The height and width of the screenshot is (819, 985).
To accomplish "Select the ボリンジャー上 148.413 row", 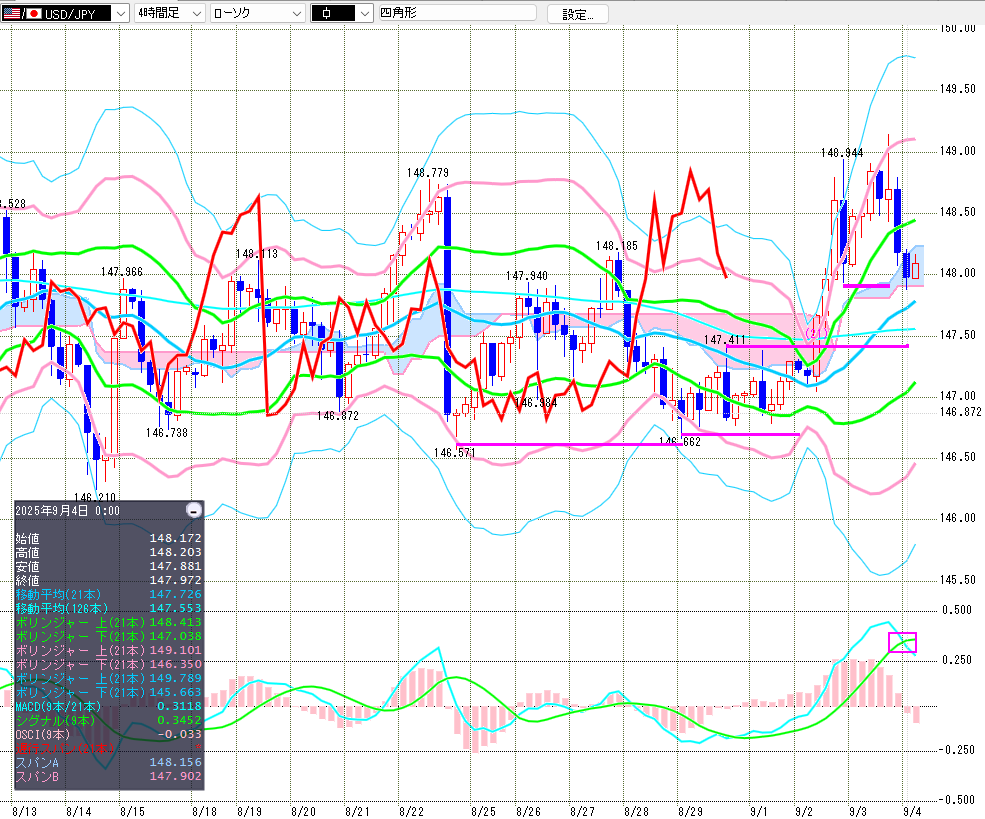I will click(x=109, y=622).
